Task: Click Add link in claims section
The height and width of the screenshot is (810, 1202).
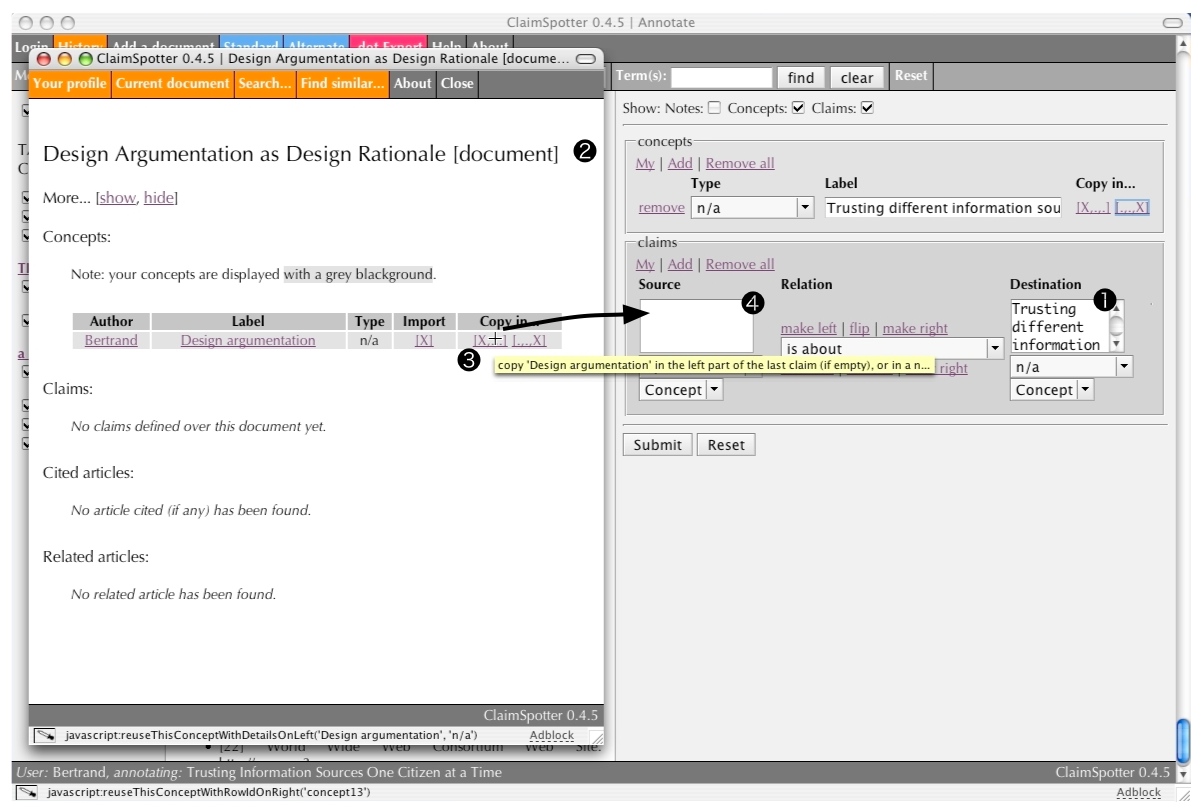Action: tap(680, 264)
